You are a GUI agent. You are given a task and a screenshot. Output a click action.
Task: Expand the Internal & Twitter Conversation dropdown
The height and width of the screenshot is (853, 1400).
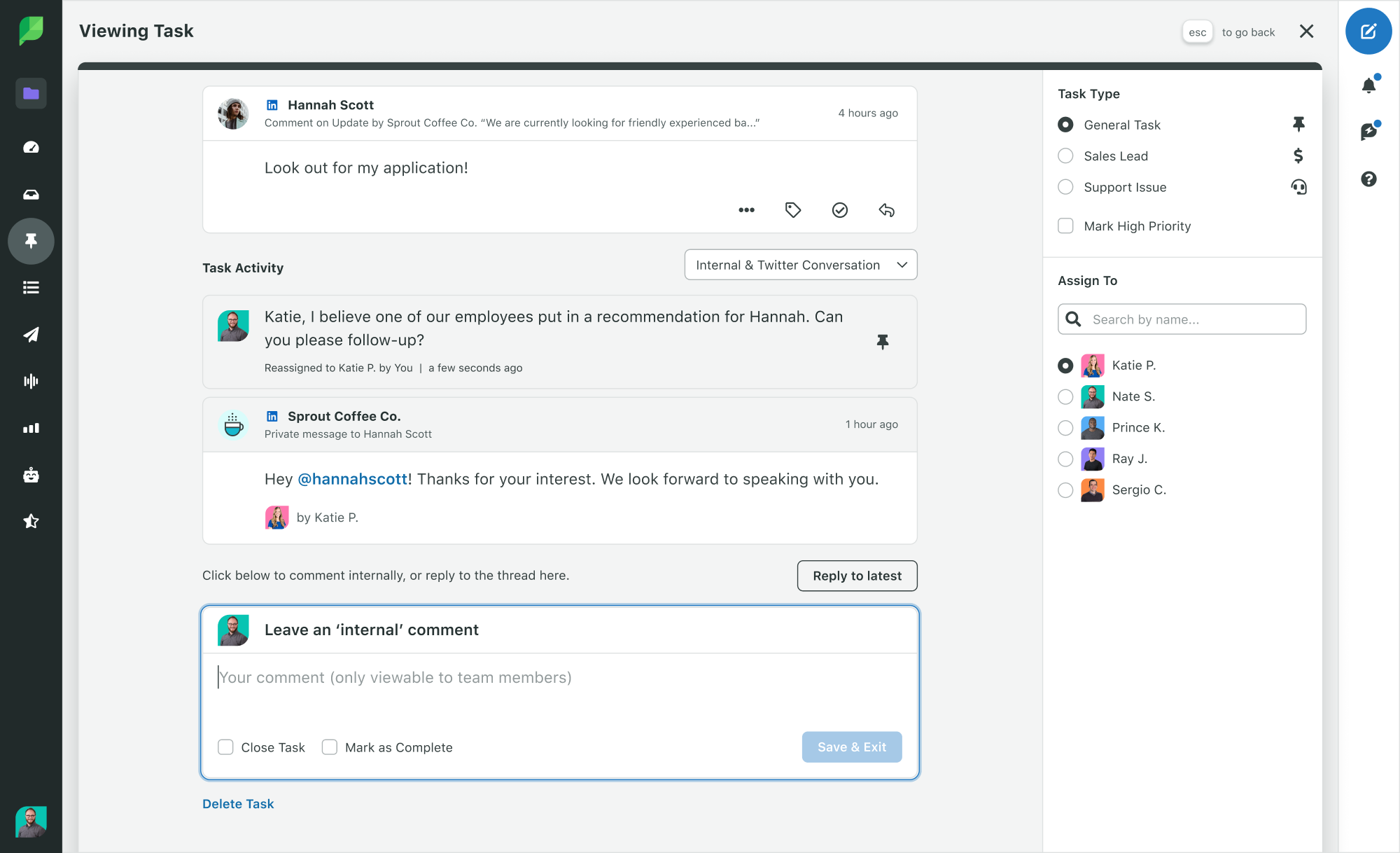(800, 265)
